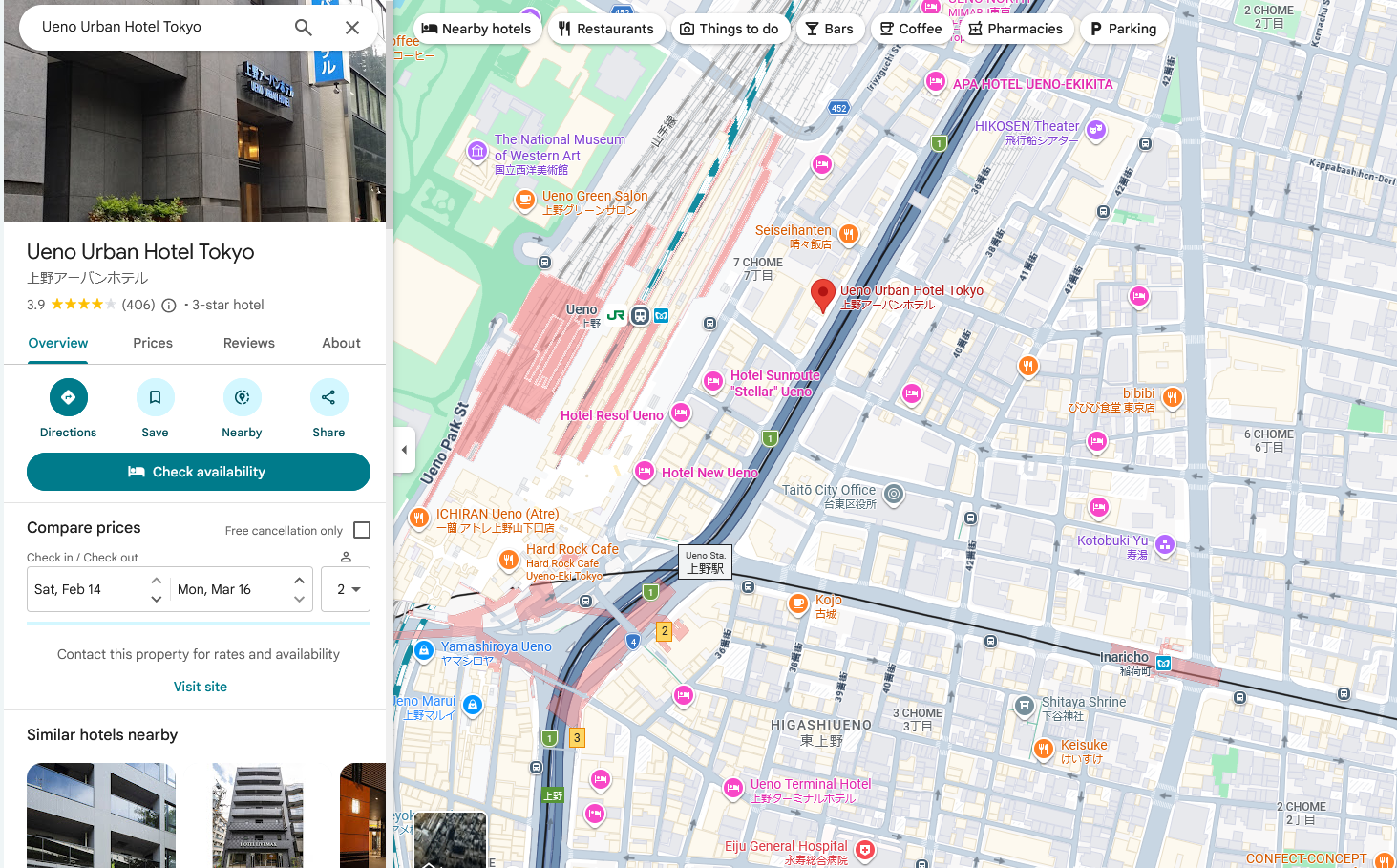Move check-out date back with down arrow

[299, 600]
